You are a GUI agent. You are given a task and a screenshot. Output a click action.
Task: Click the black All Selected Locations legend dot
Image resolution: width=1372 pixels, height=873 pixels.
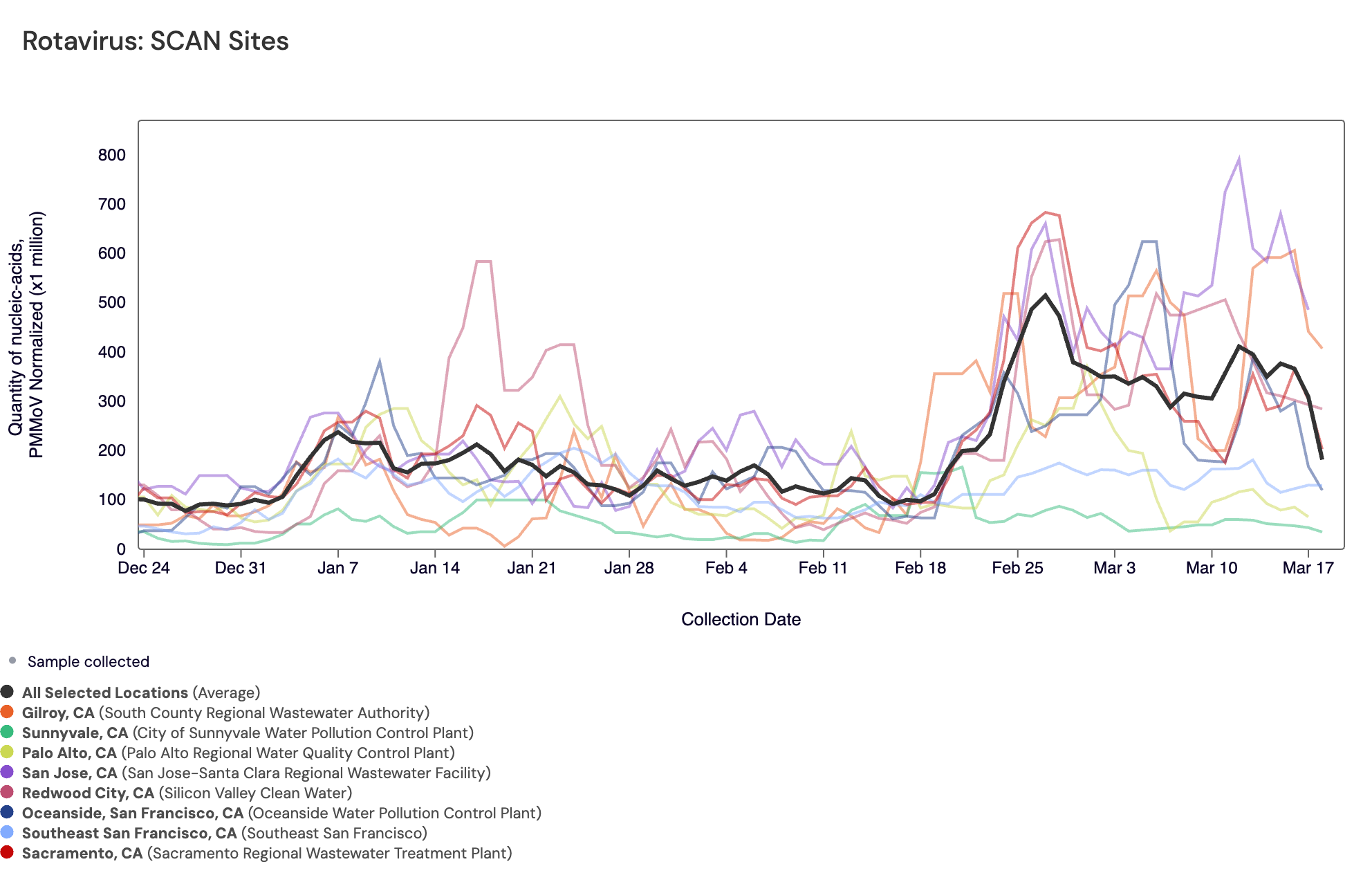[7, 692]
